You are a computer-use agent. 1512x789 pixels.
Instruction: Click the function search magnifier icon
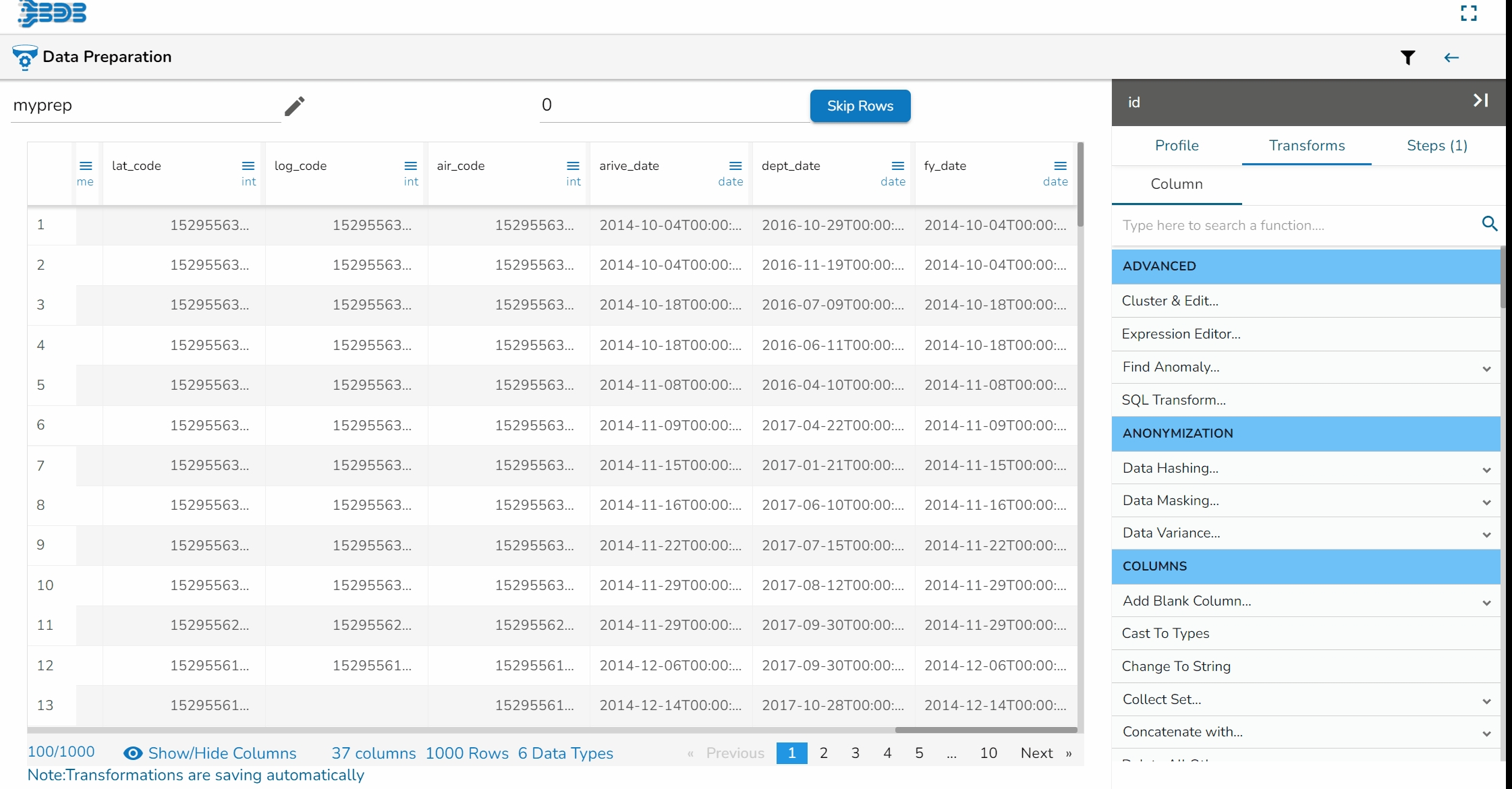pyautogui.click(x=1490, y=224)
